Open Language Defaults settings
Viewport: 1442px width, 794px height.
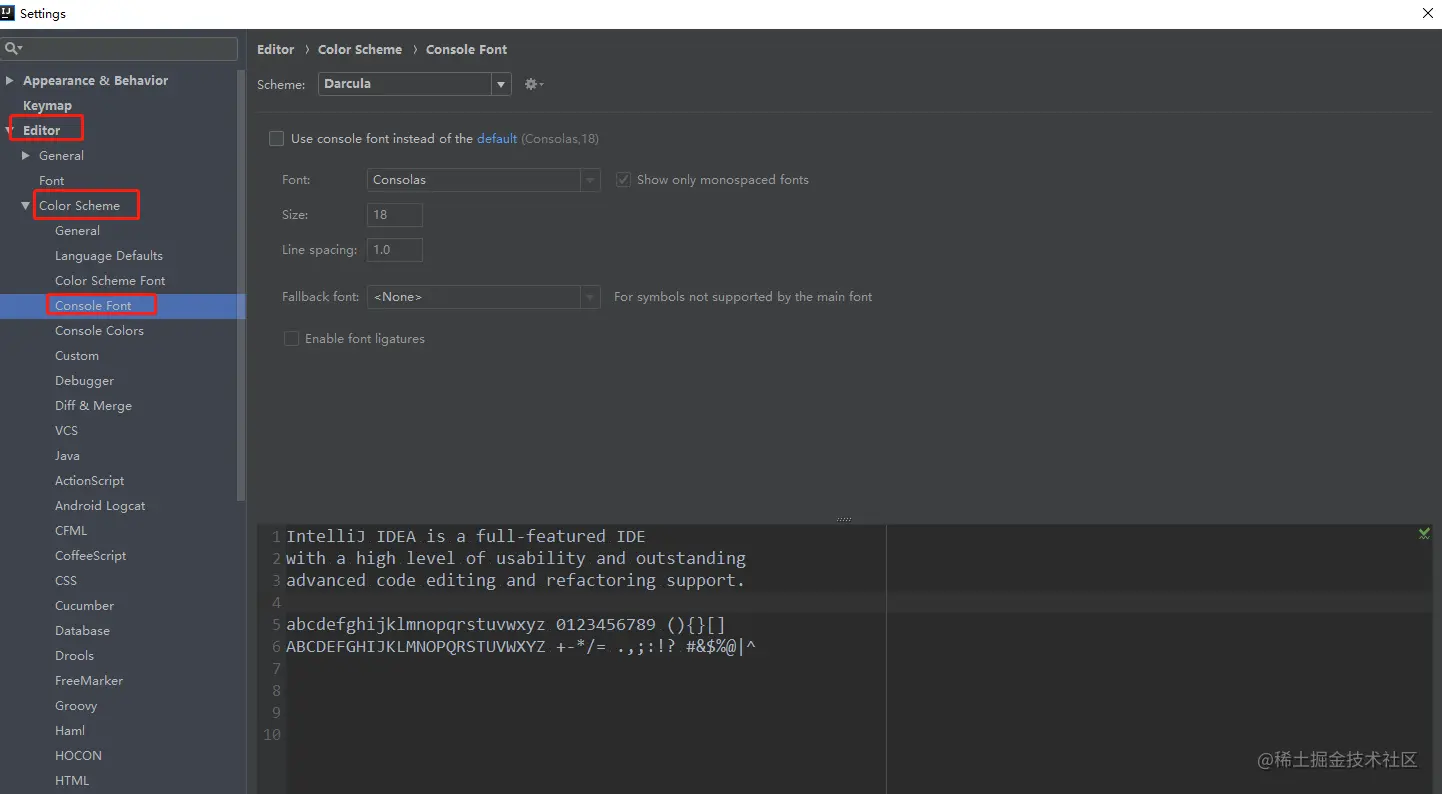(109, 255)
